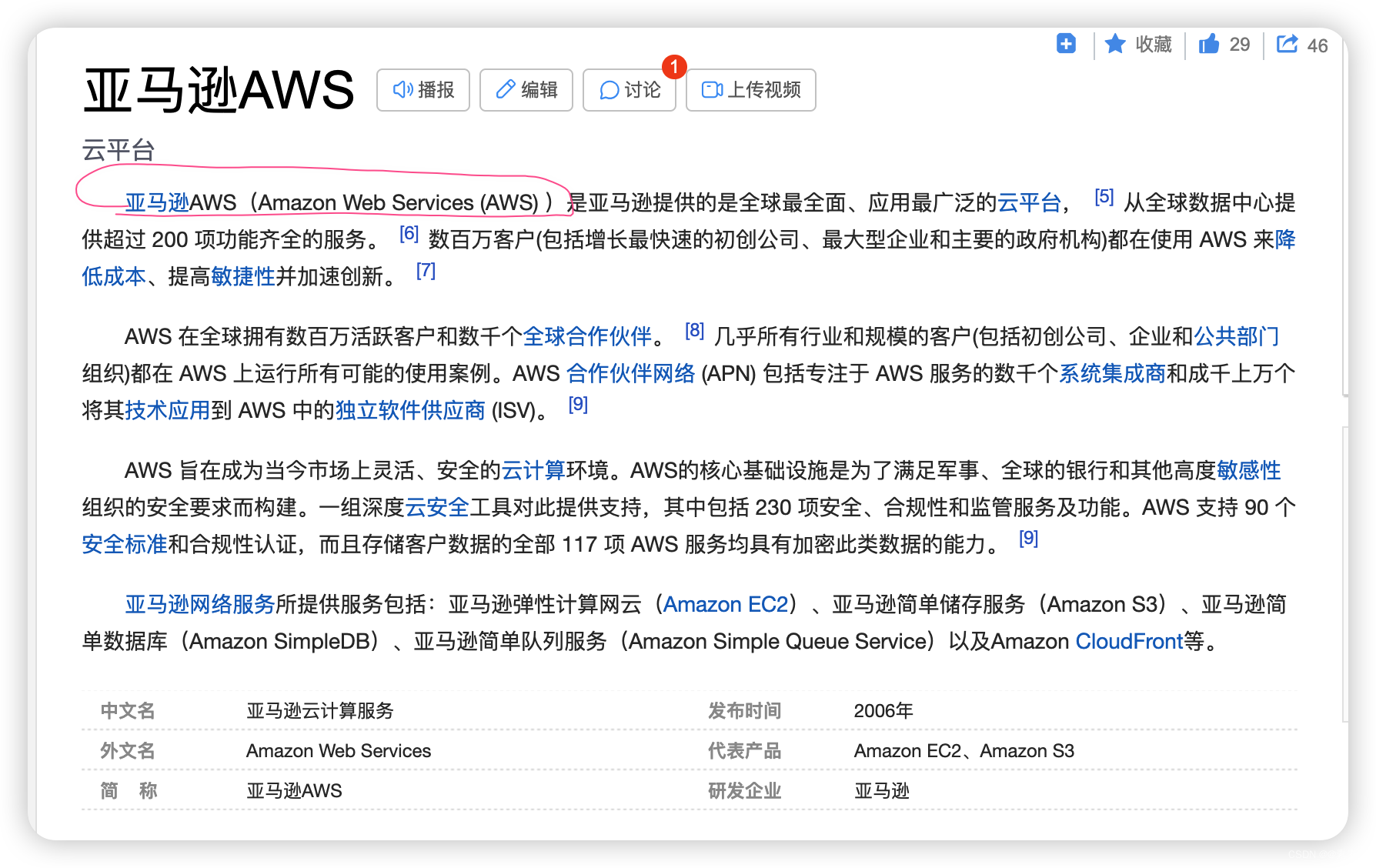Viewport: 1376px width, 868px height.
Task: Click the 发布时间 table label
Action: tap(745, 710)
